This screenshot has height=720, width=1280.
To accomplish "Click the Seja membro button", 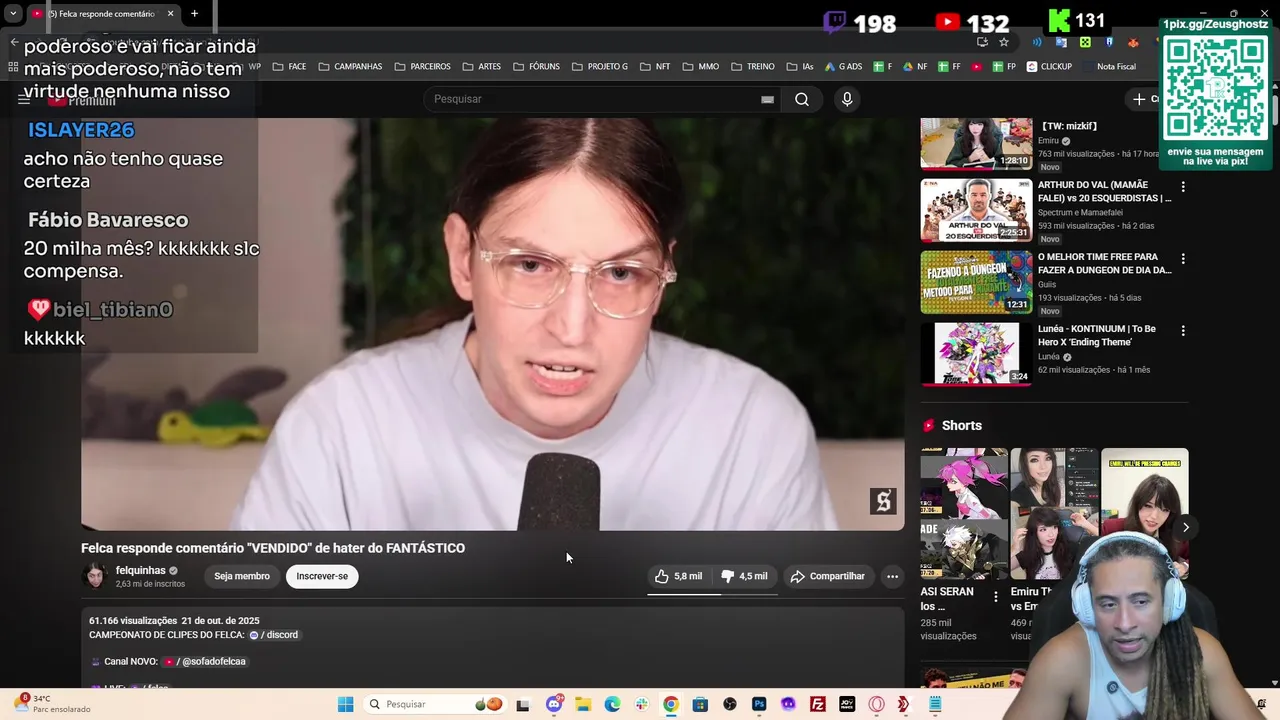I will (242, 576).
